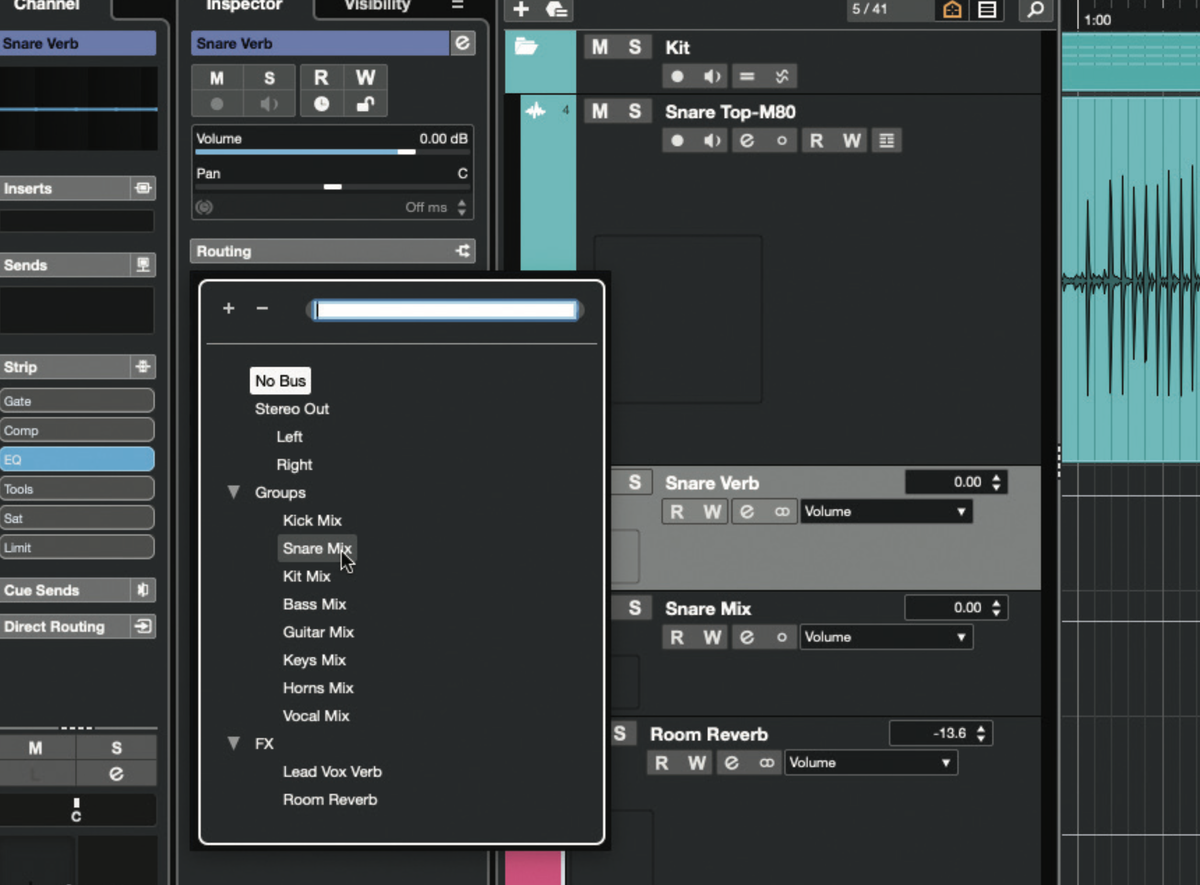Open the Volume parameter dropdown on Room Reverb lane
Screen dimensions: 1200x885
click(x=870, y=762)
